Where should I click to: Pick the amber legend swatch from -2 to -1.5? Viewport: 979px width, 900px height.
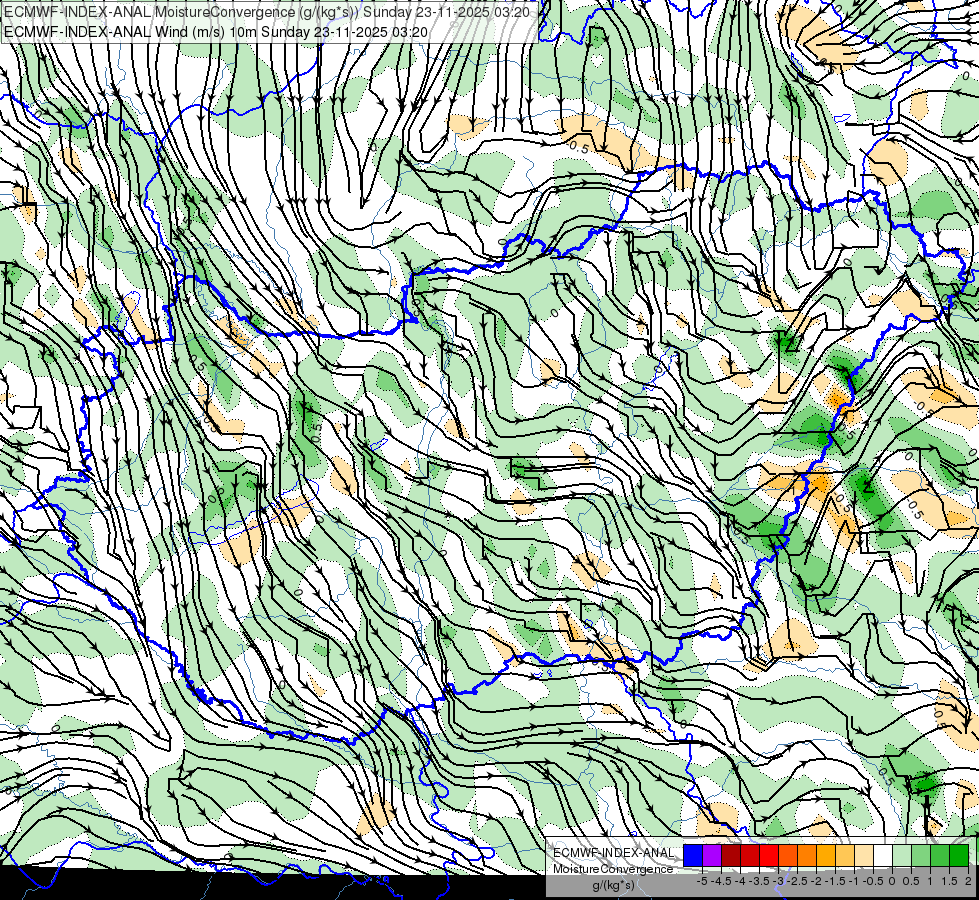pos(826,856)
